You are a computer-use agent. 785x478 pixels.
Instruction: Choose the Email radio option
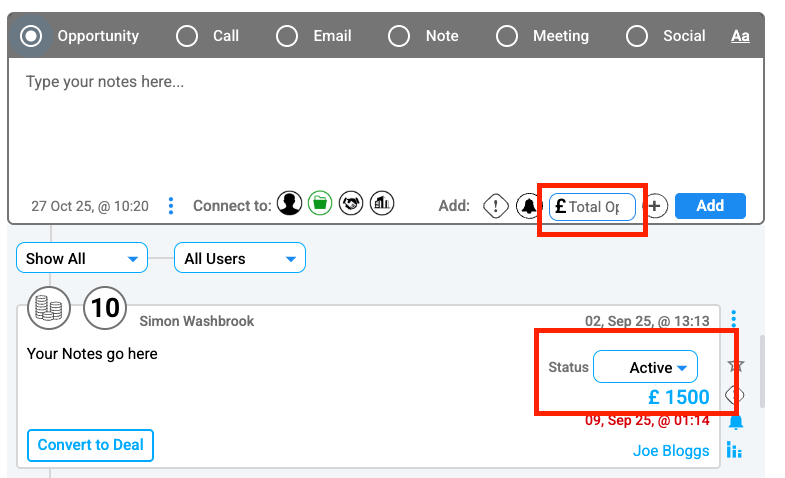tap(287, 36)
